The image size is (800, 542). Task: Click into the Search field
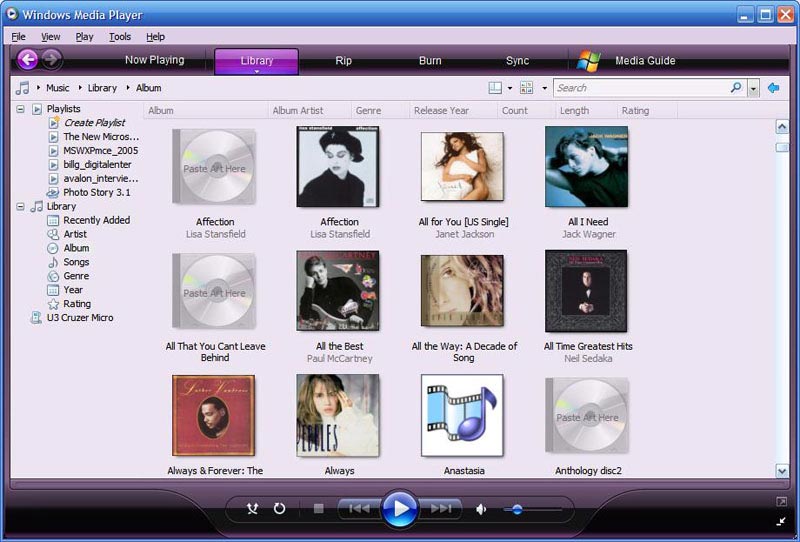[x=643, y=88]
